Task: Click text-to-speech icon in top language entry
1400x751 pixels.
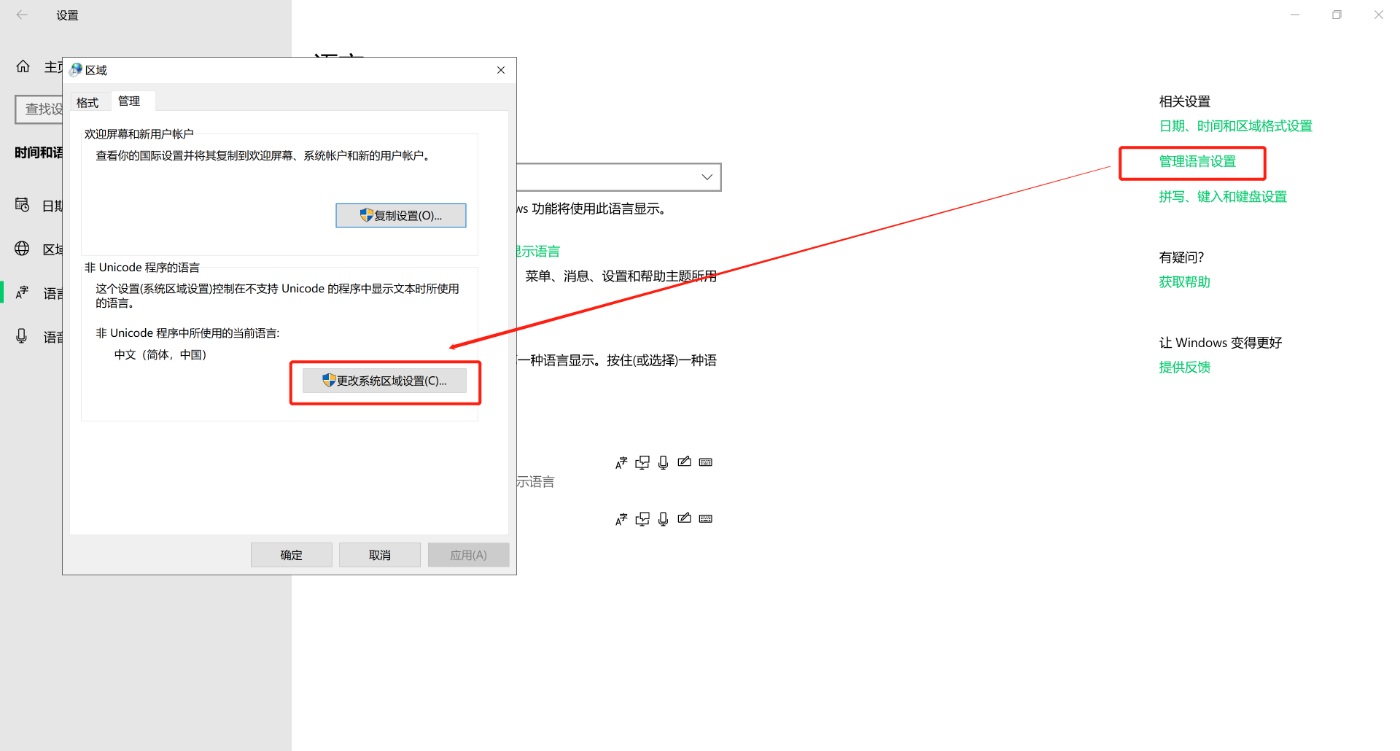Action: pyautogui.click(x=643, y=462)
